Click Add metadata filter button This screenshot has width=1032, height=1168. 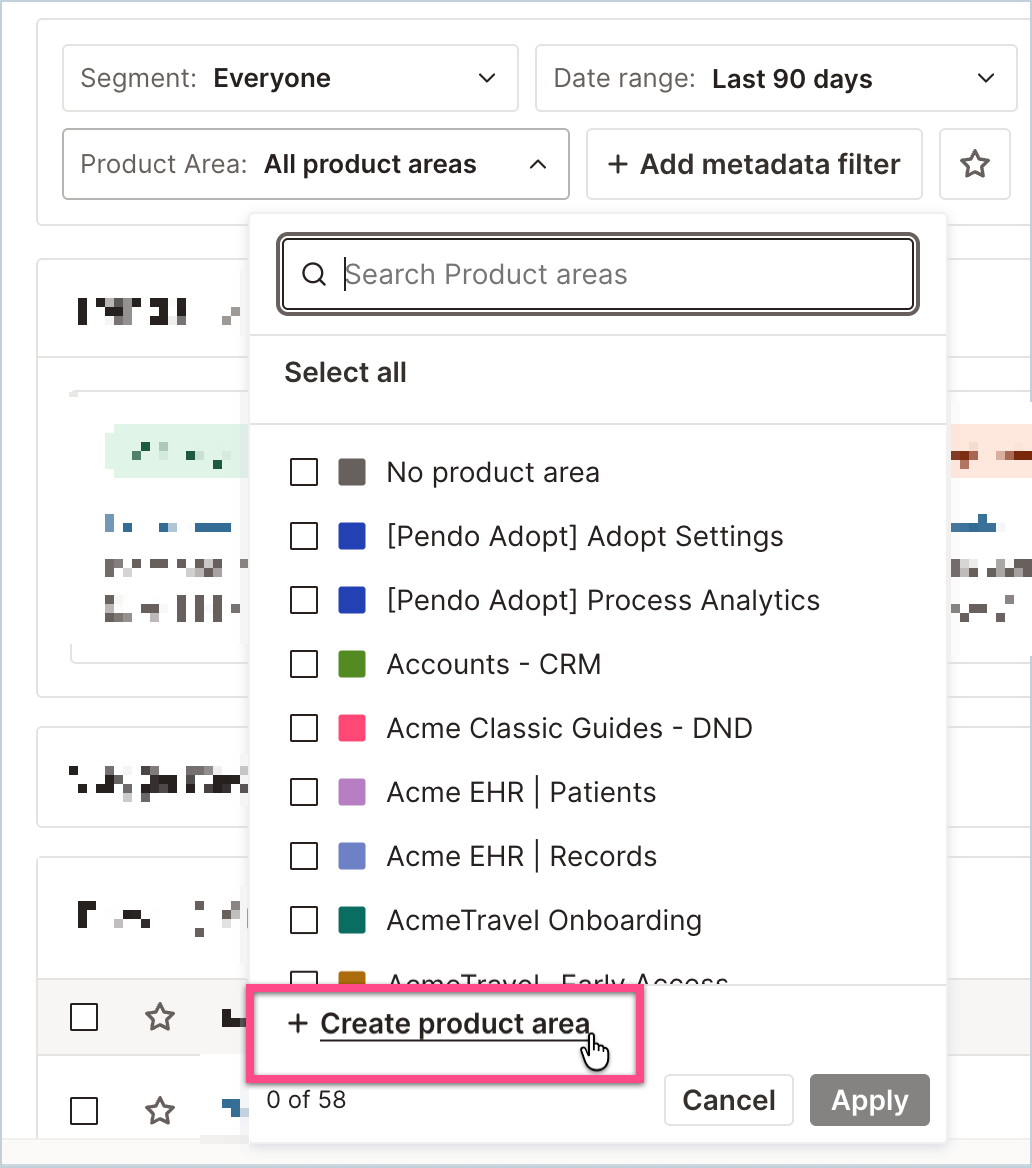pyautogui.click(x=755, y=164)
